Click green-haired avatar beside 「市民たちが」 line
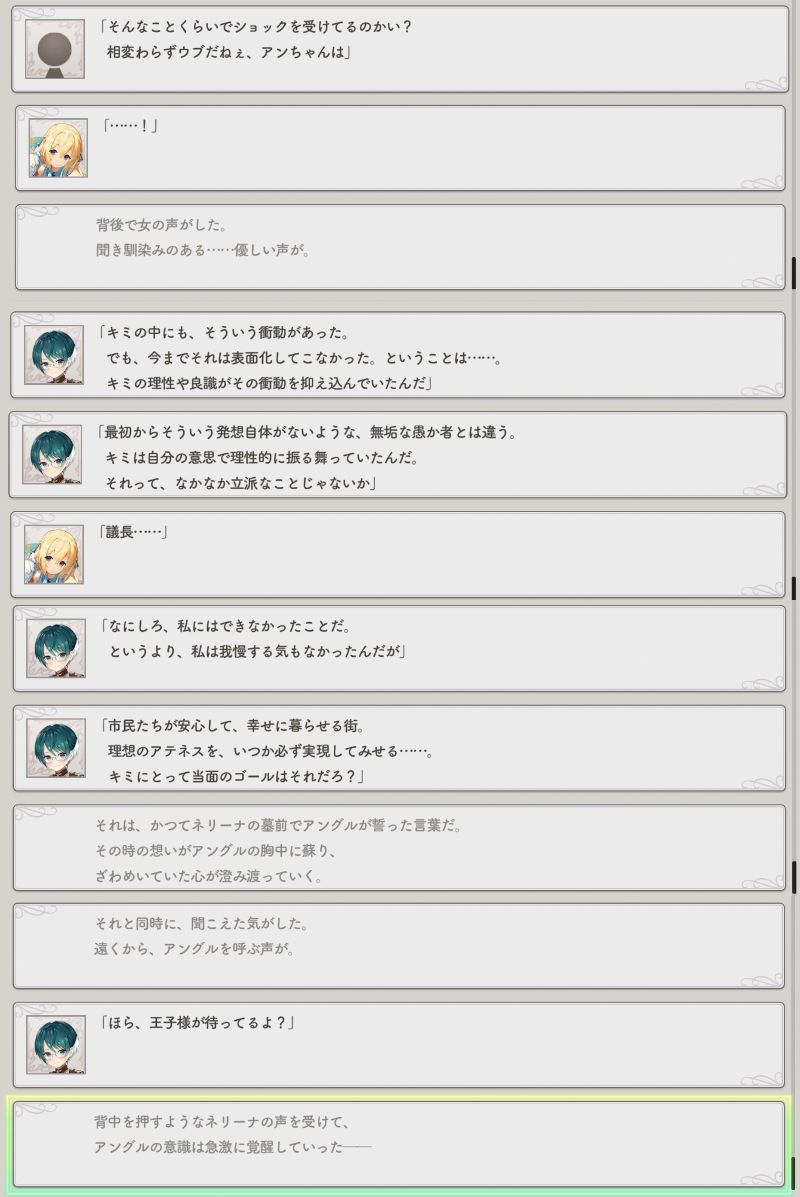 56,748
